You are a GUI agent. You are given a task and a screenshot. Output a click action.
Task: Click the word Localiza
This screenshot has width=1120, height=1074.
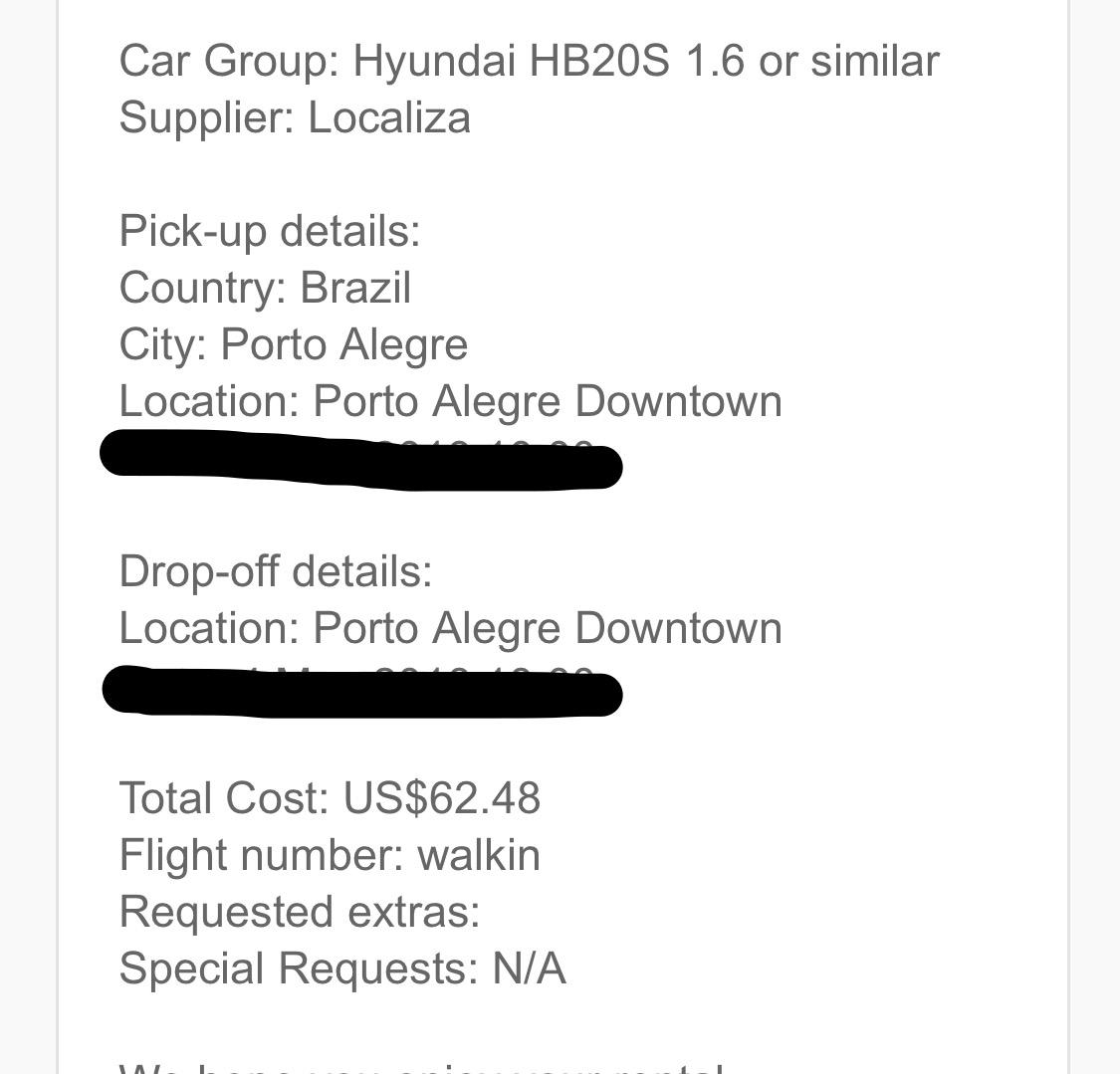tap(389, 117)
